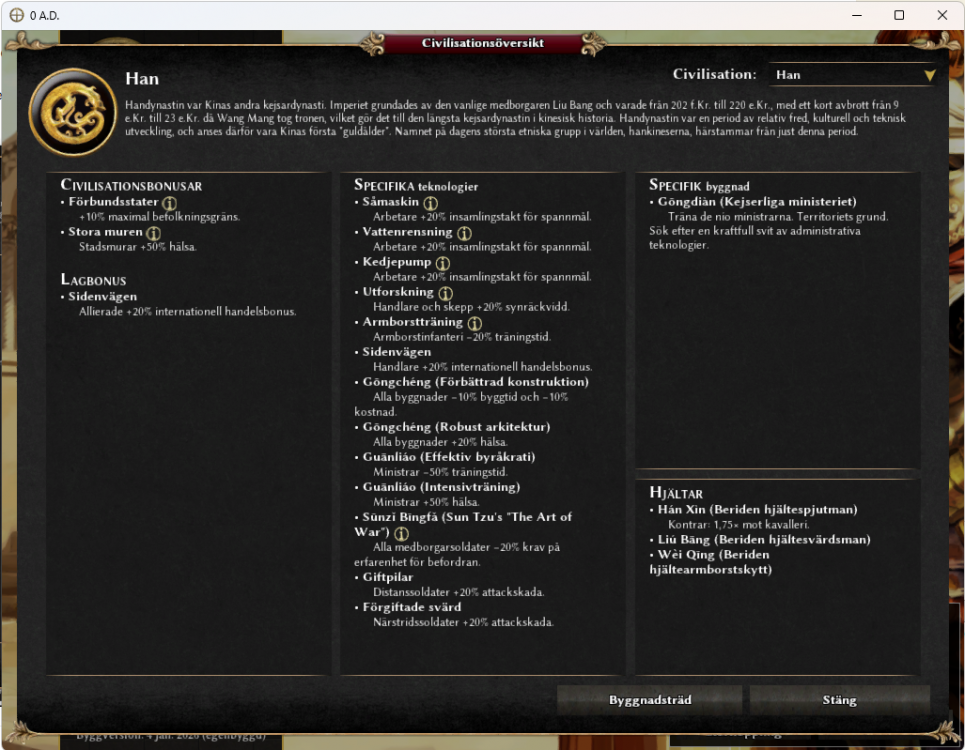Click the 0 A.D. app icon in title bar
The image size is (965, 750).
point(17,15)
